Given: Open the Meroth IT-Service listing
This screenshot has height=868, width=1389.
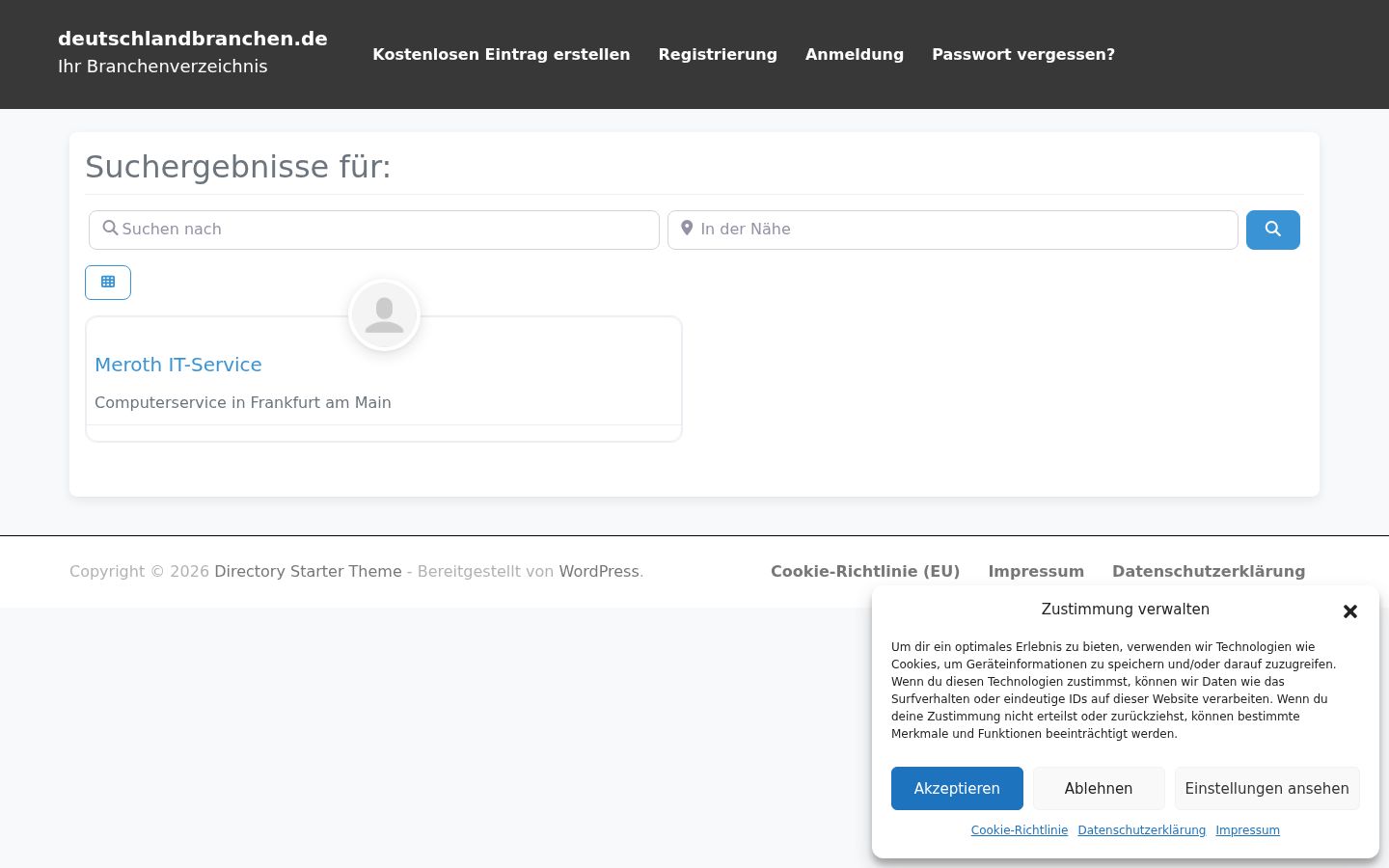Looking at the screenshot, I should (x=178, y=365).
